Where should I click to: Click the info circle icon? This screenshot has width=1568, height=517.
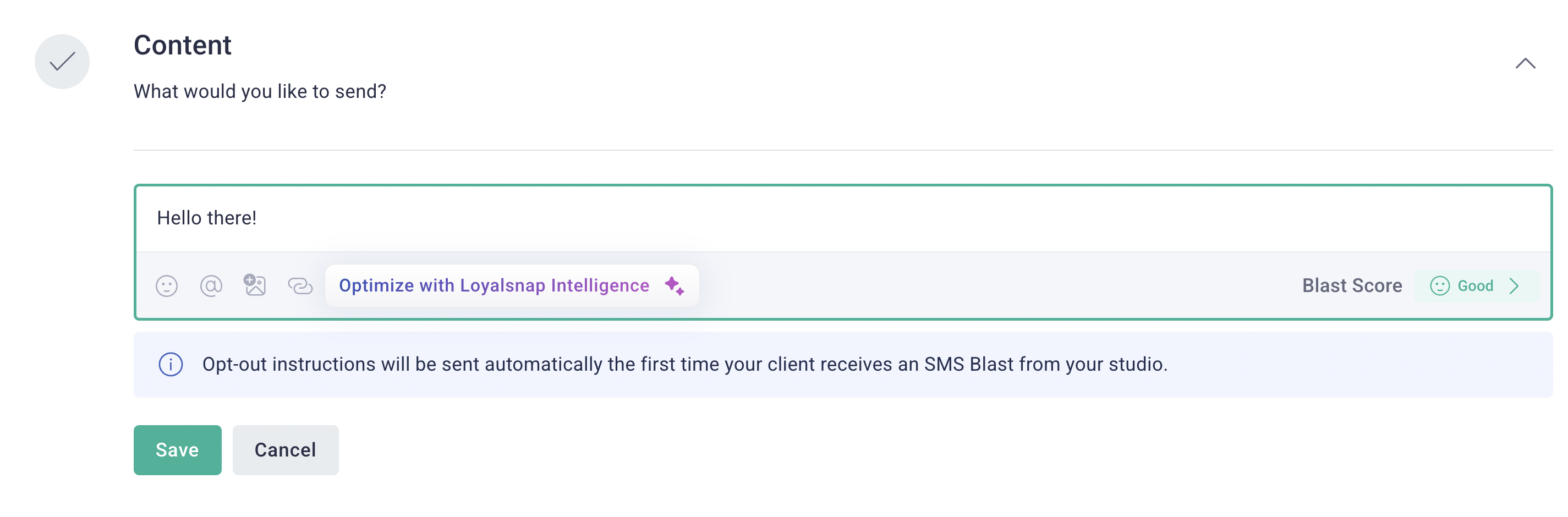171,364
